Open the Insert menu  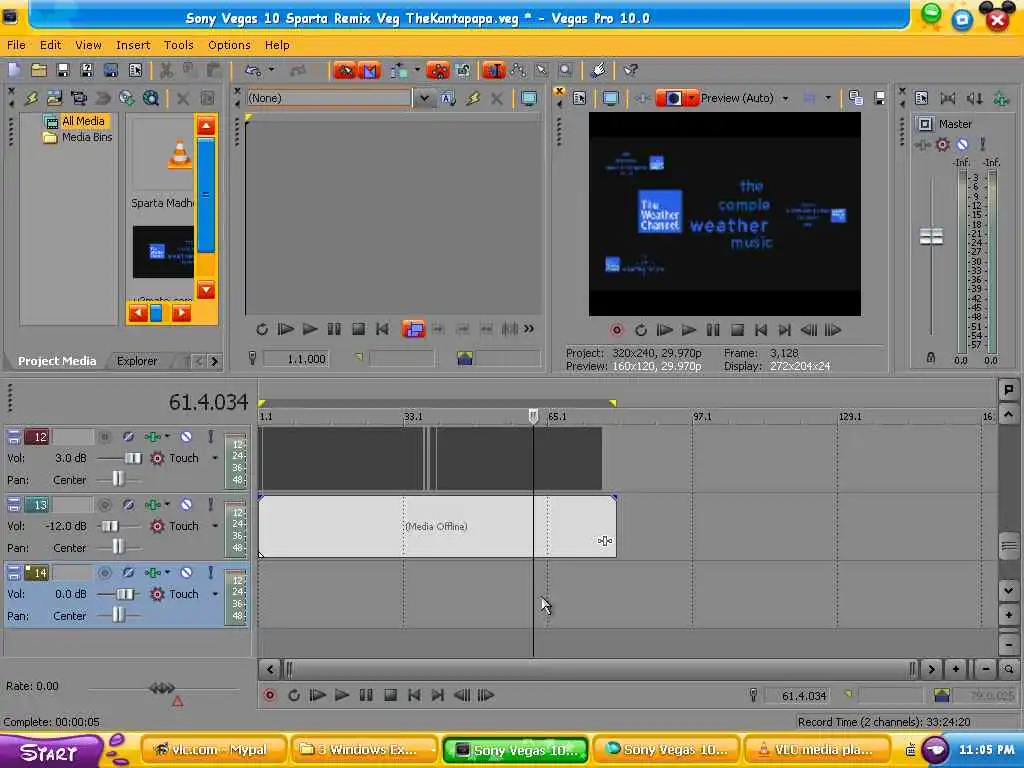coord(133,45)
